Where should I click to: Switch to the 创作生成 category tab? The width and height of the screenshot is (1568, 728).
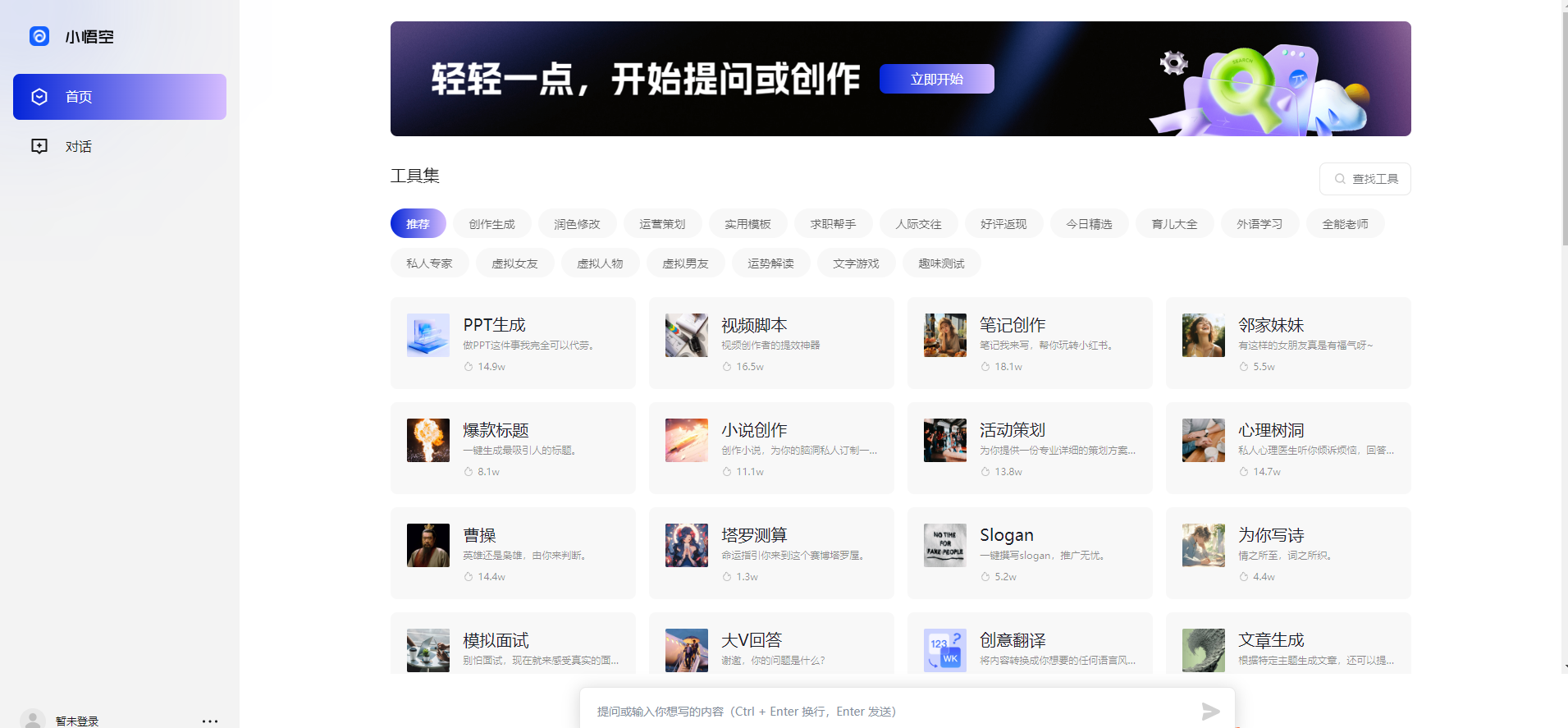(x=492, y=224)
